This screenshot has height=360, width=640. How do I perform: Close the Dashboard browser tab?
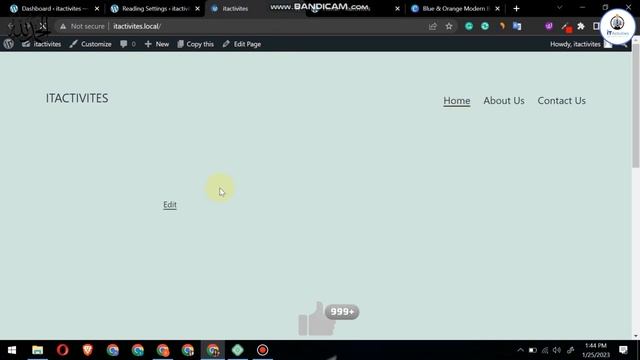tap(97, 9)
